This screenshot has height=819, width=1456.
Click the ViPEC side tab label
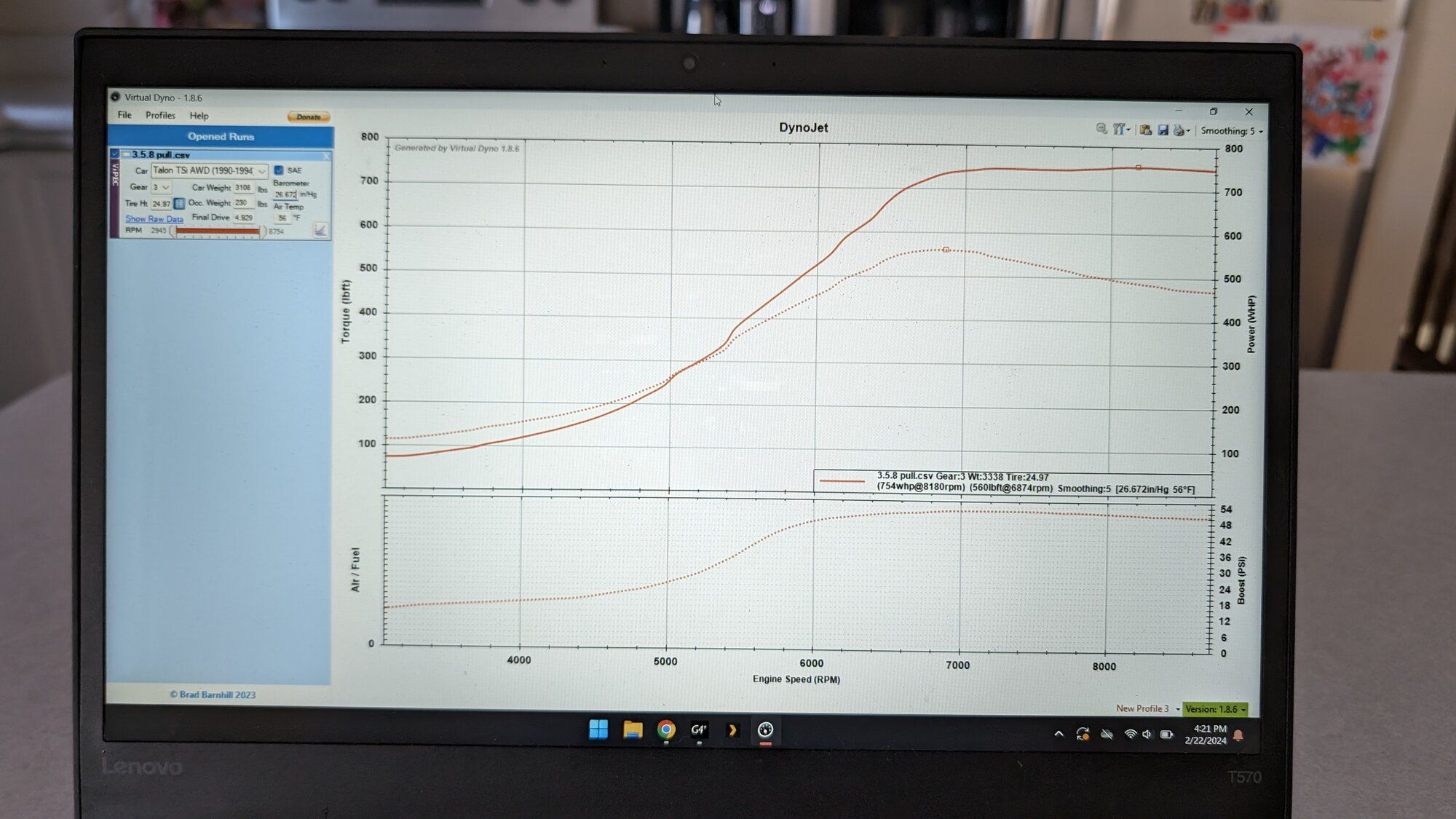click(114, 175)
